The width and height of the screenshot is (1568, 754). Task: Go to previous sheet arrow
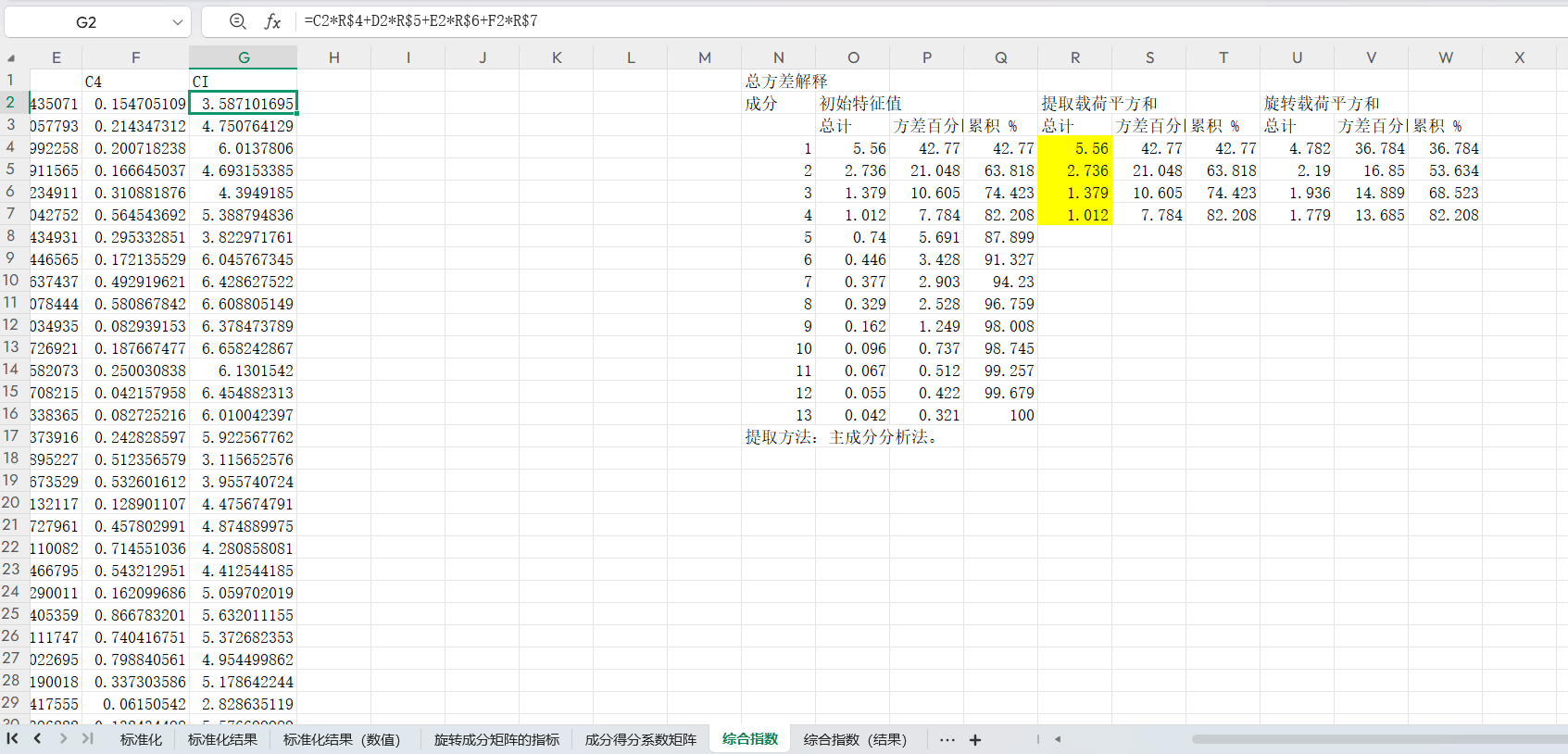click(x=37, y=738)
